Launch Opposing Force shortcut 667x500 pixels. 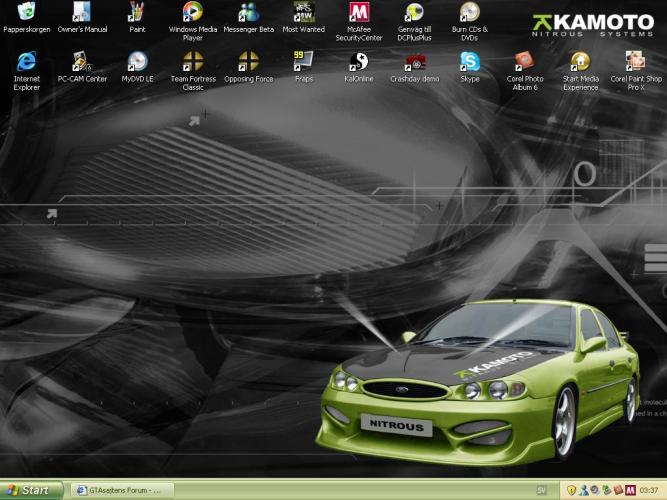coord(248,62)
